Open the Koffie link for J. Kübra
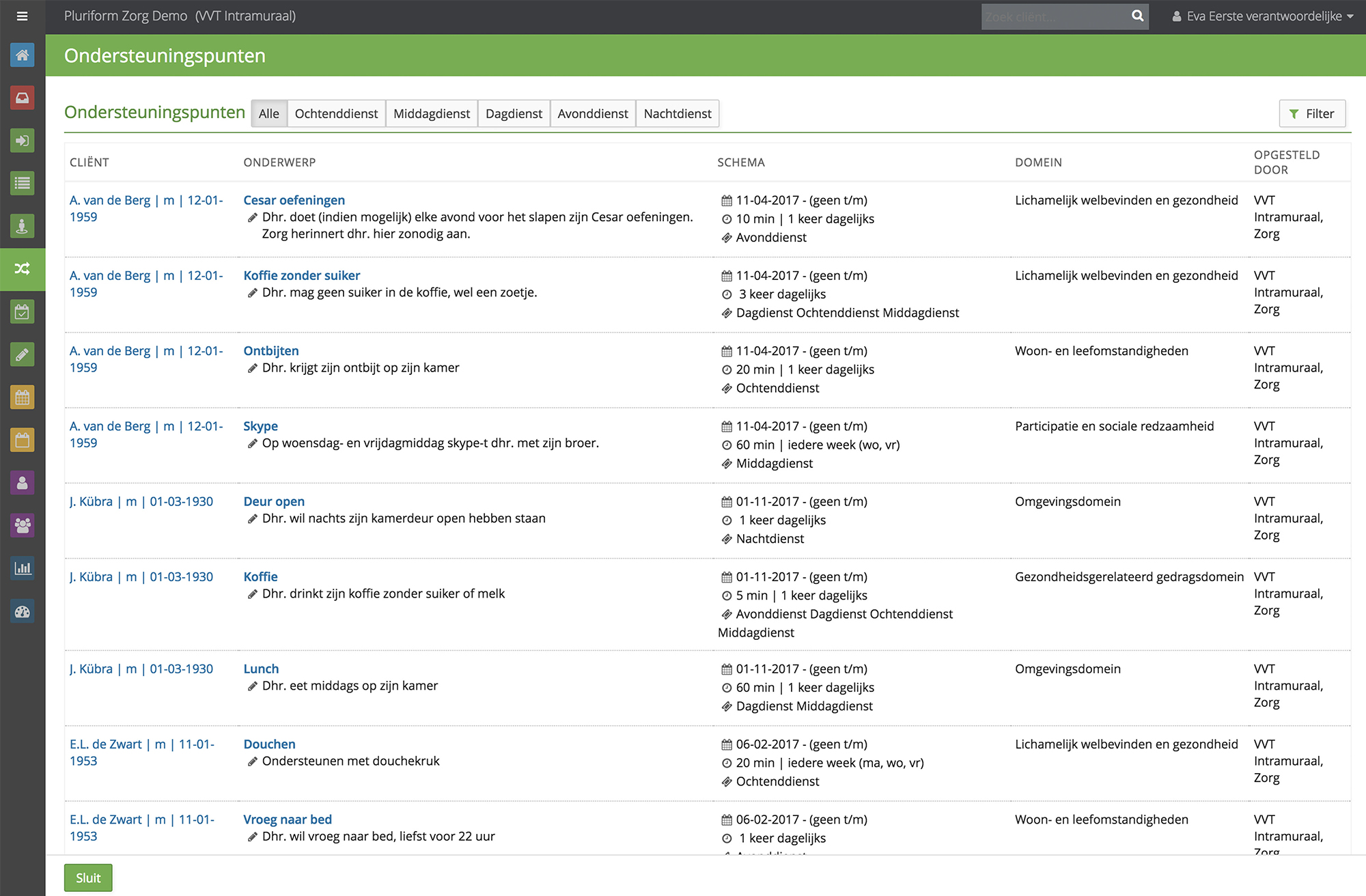Viewport: 1366px width, 896px height. point(260,576)
